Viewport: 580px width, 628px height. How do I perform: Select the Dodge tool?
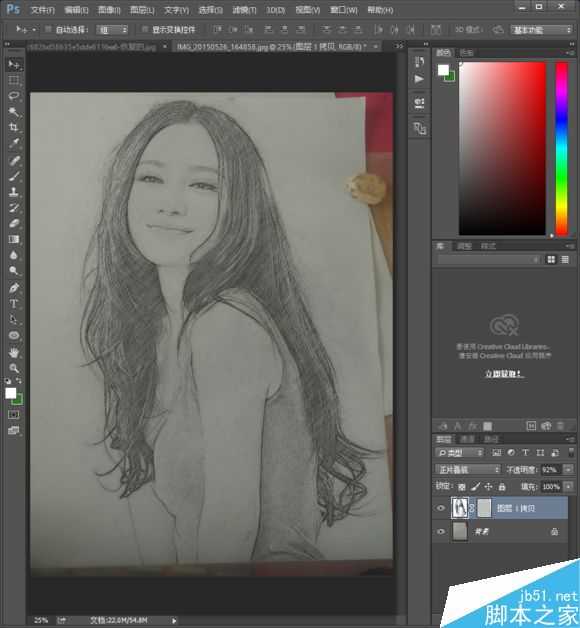click(x=14, y=271)
